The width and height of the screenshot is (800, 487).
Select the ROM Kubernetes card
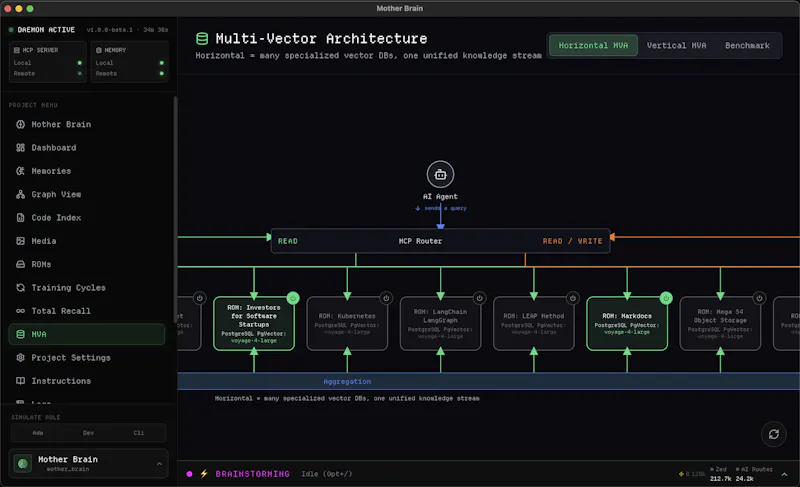(347, 324)
